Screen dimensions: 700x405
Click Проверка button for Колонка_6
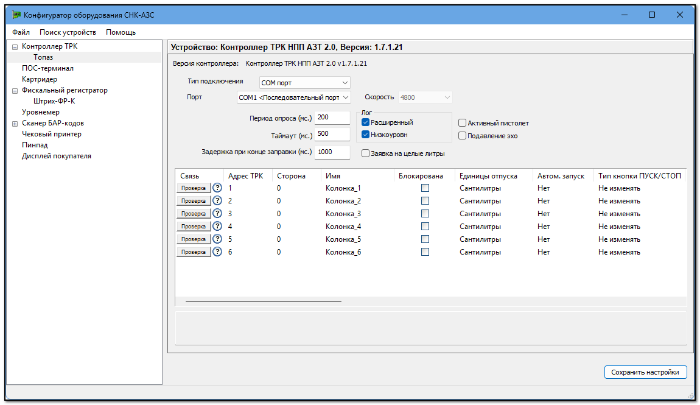(193, 252)
